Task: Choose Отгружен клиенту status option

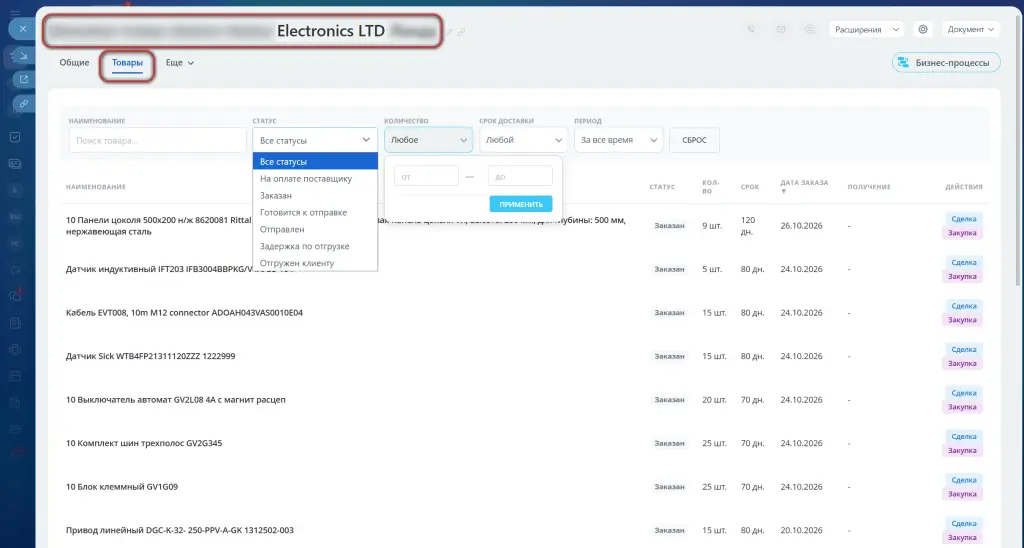Action: coord(315,263)
